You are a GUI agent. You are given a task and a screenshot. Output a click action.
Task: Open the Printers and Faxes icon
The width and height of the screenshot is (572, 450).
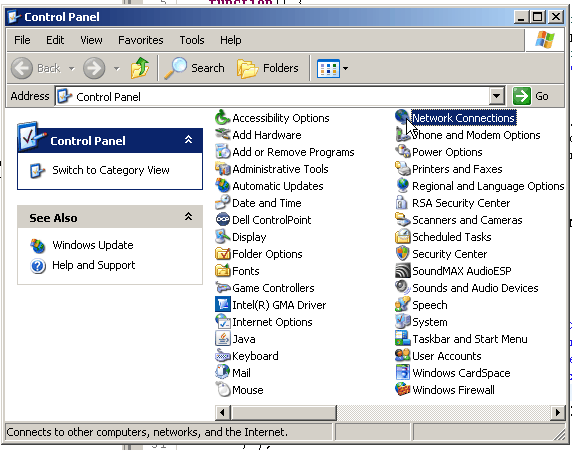[402, 169]
